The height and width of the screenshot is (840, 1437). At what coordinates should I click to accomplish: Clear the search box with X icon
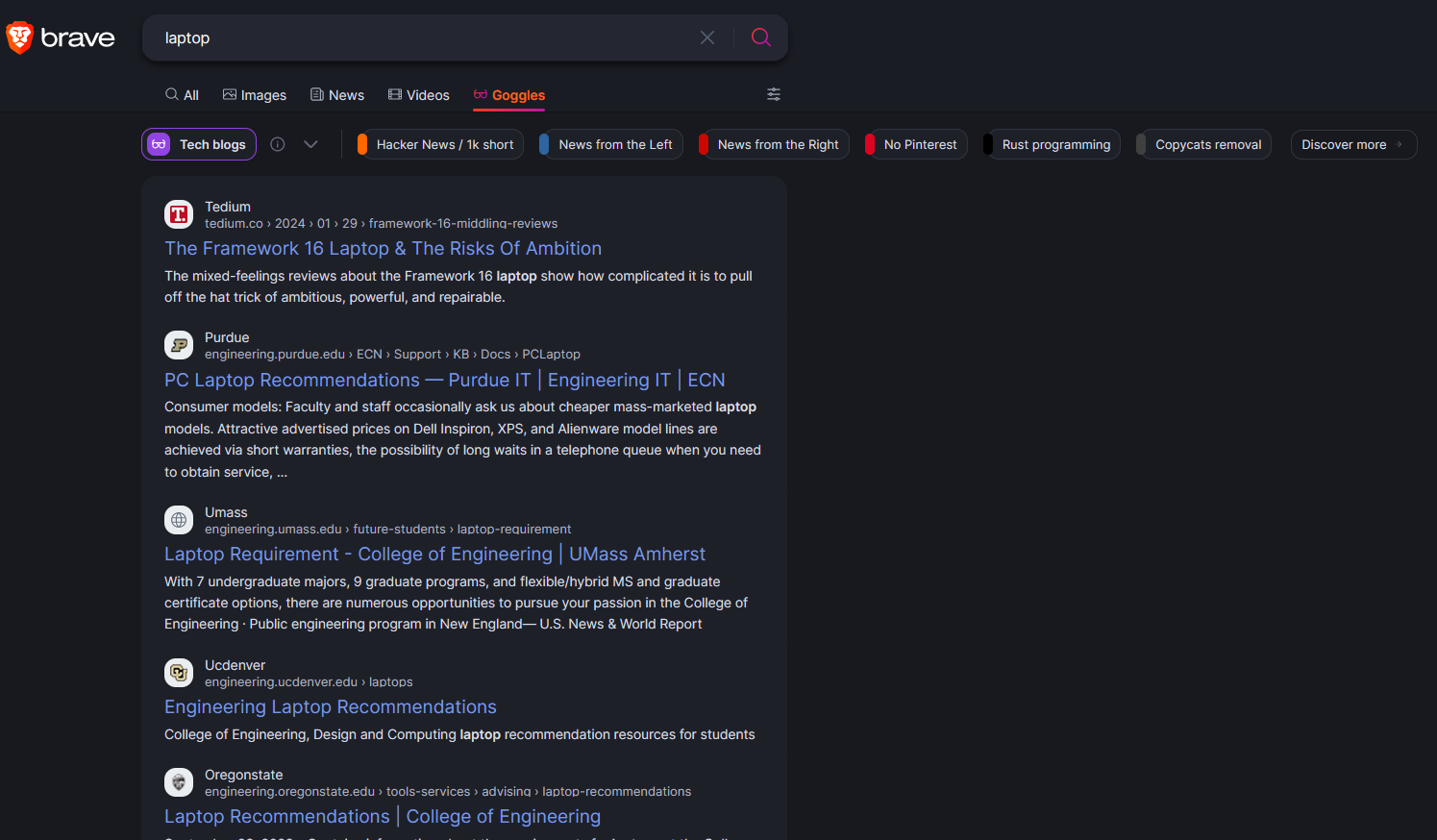click(707, 37)
